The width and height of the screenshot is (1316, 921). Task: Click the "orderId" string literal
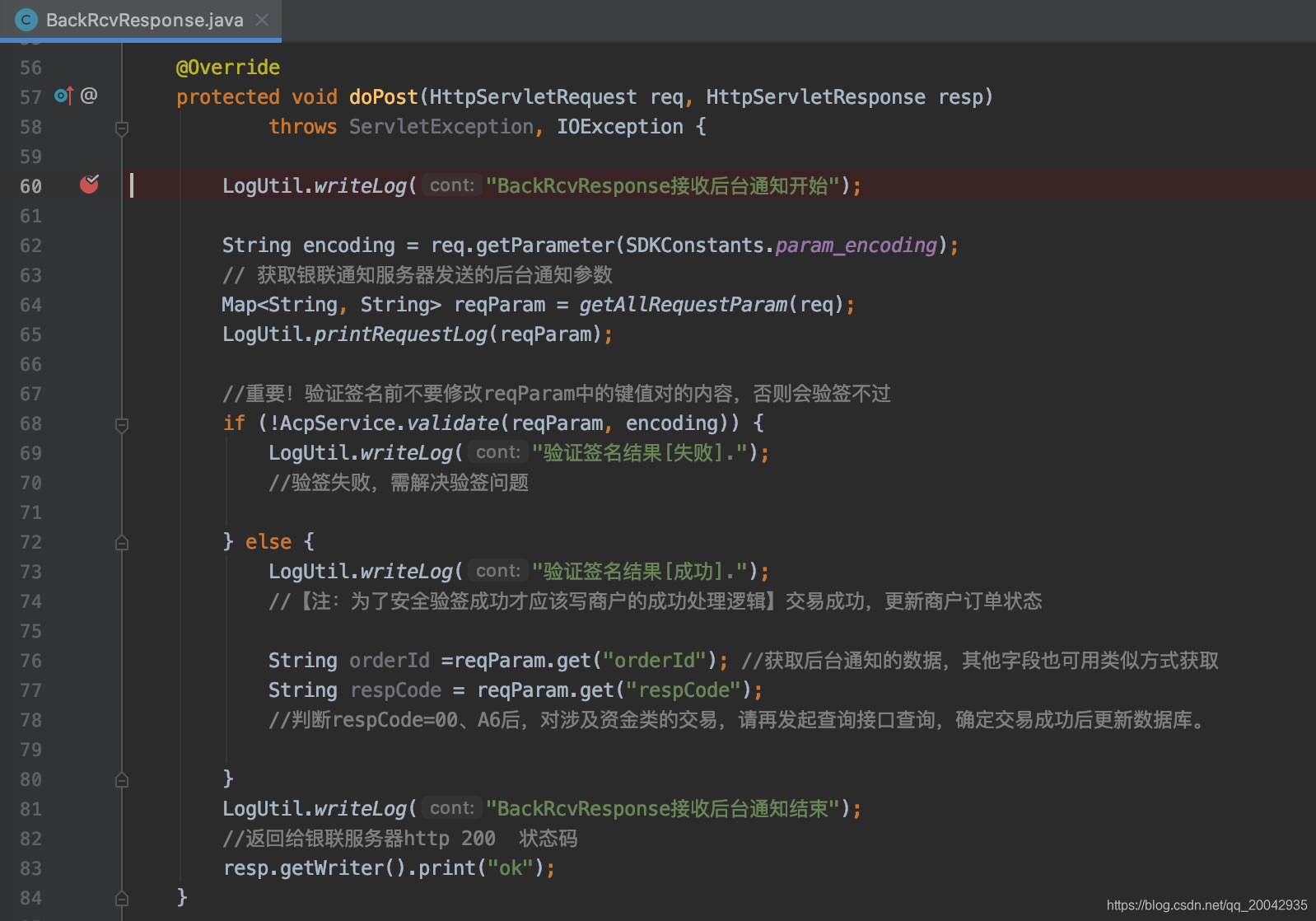655,661
